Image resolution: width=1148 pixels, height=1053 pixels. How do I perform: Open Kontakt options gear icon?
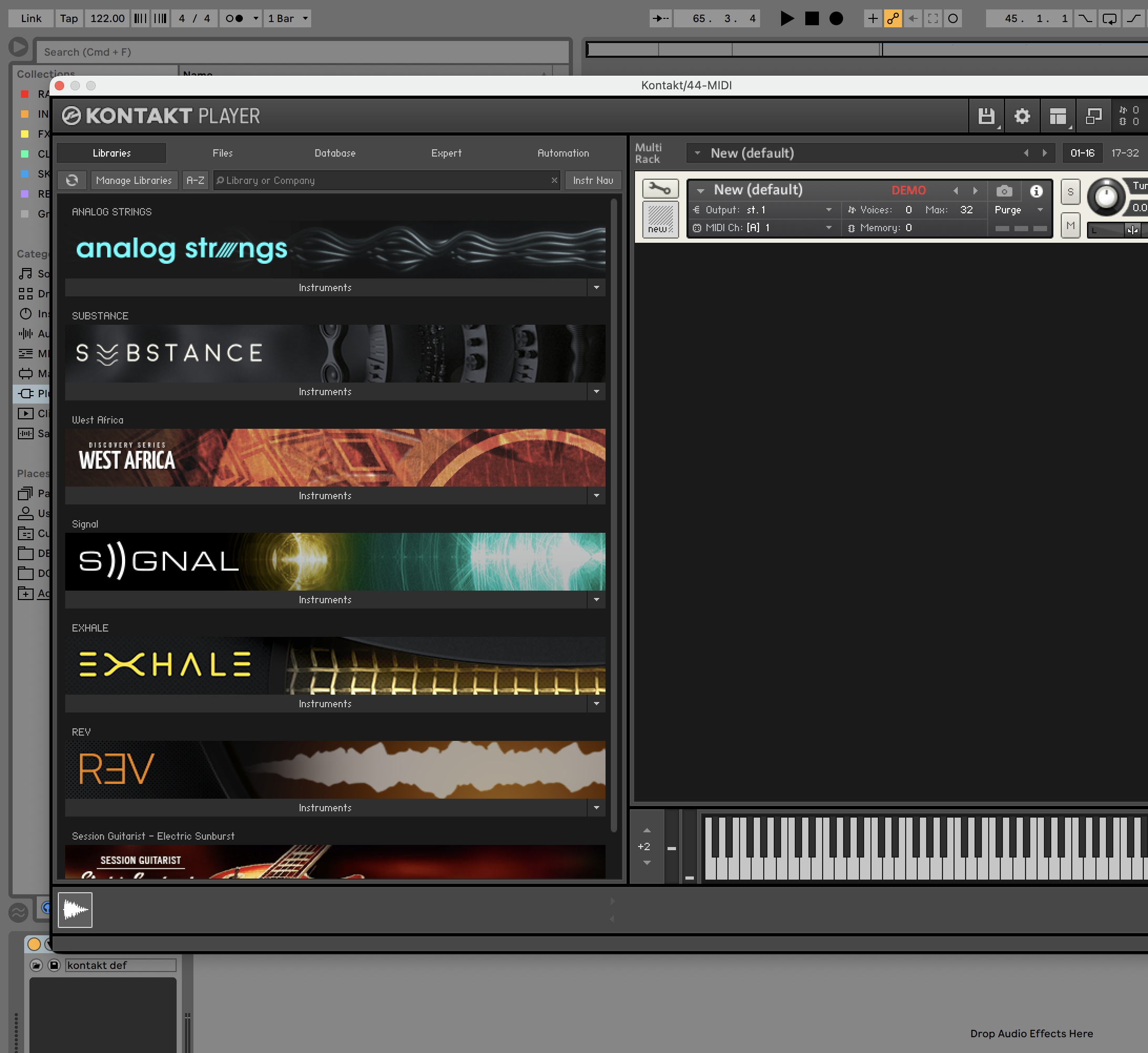[x=1022, y=116]
